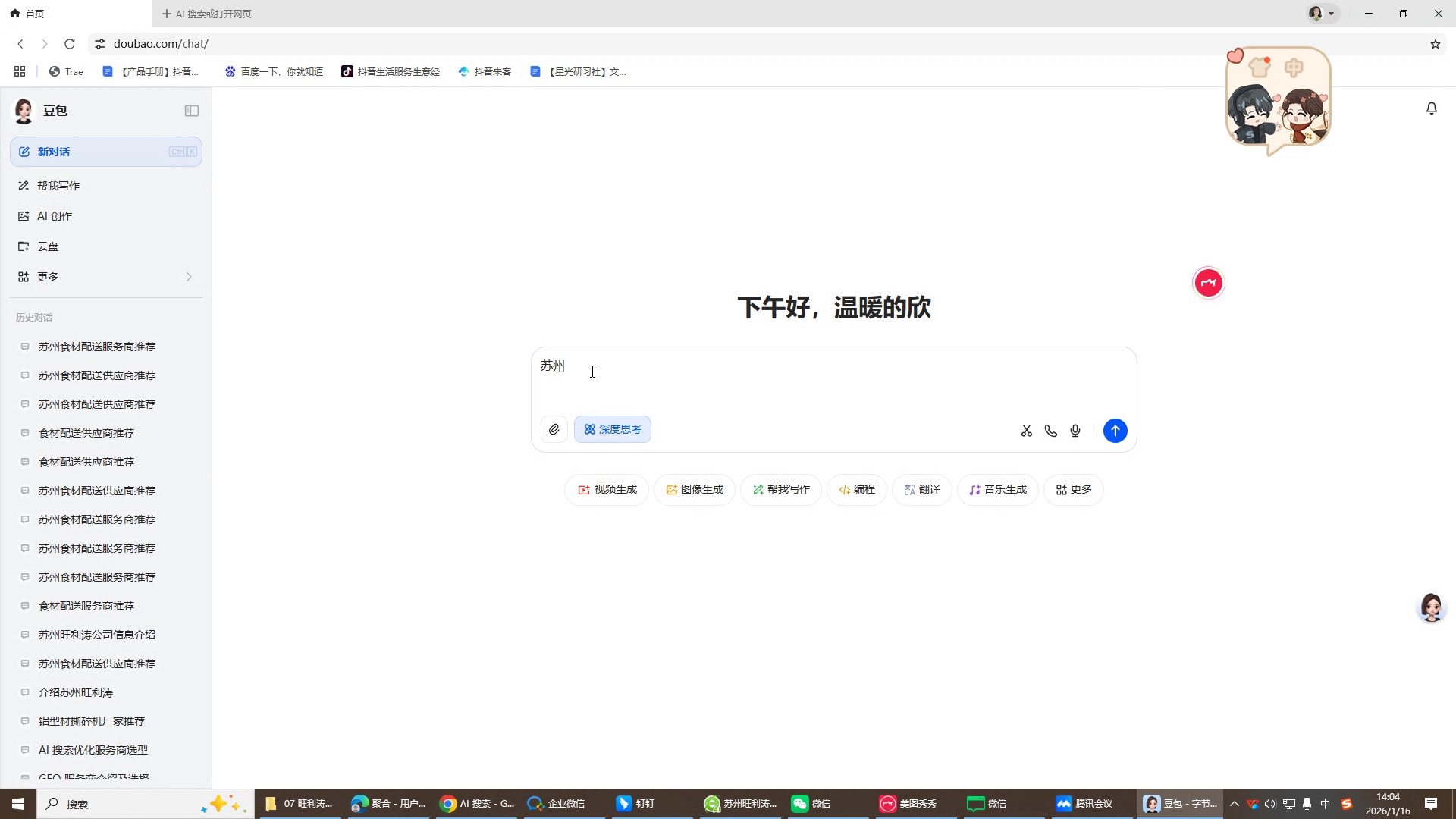
Task: Open the notification bell icon
Action: (x=1431, y=108)
